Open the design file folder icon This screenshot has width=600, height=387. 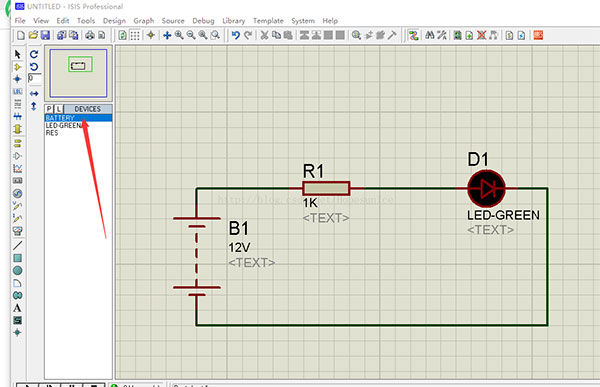(33, 35)
